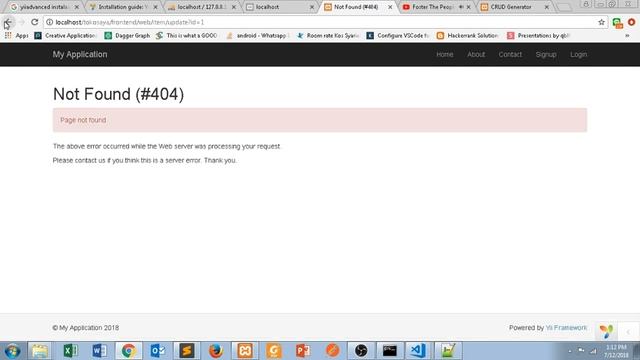Screen dimensions: 640x360
Task: Open the About page from navbar
Action: pyautogui.click(x=476, y=54)
